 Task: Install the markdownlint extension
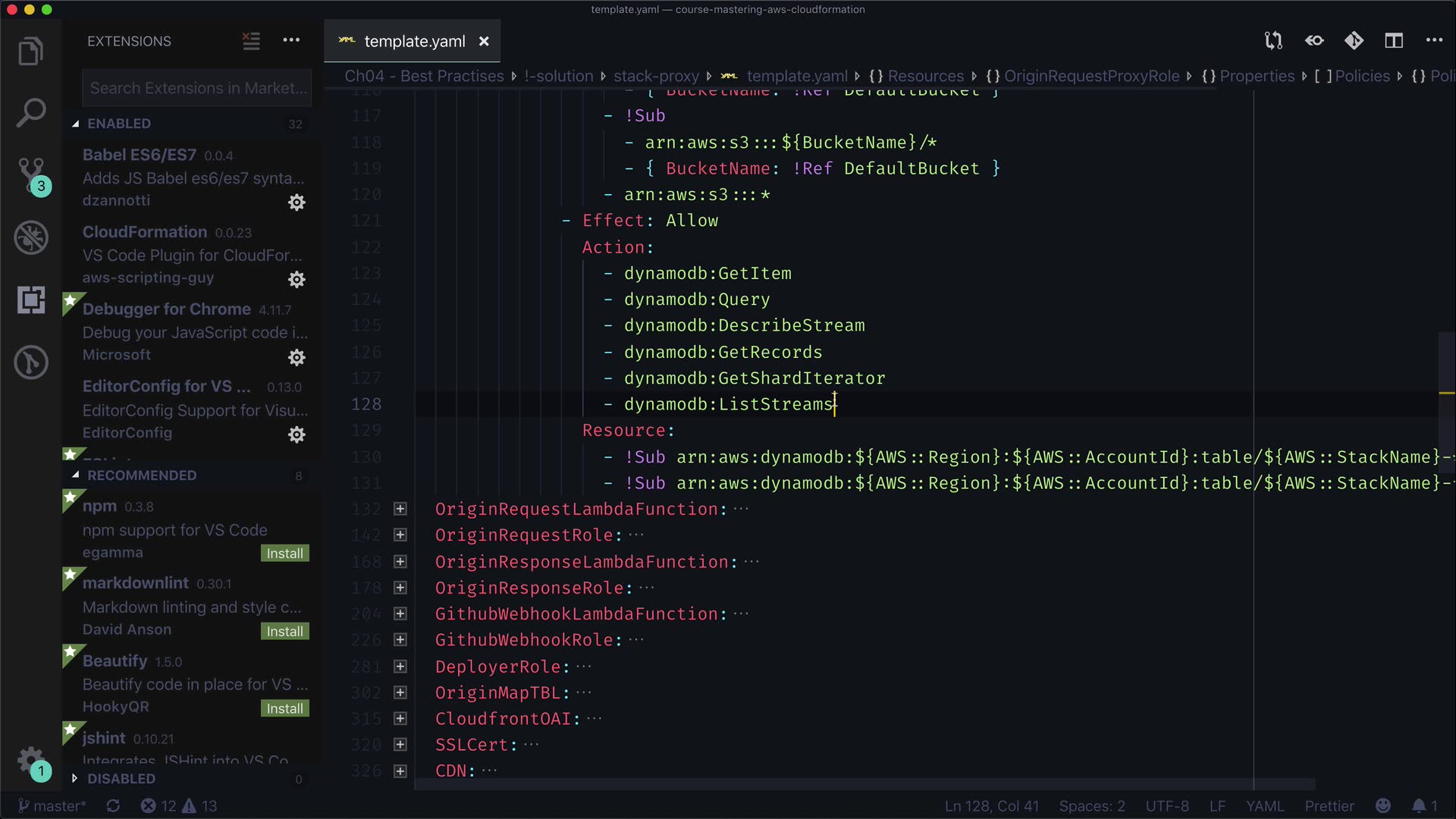(284, 632)
